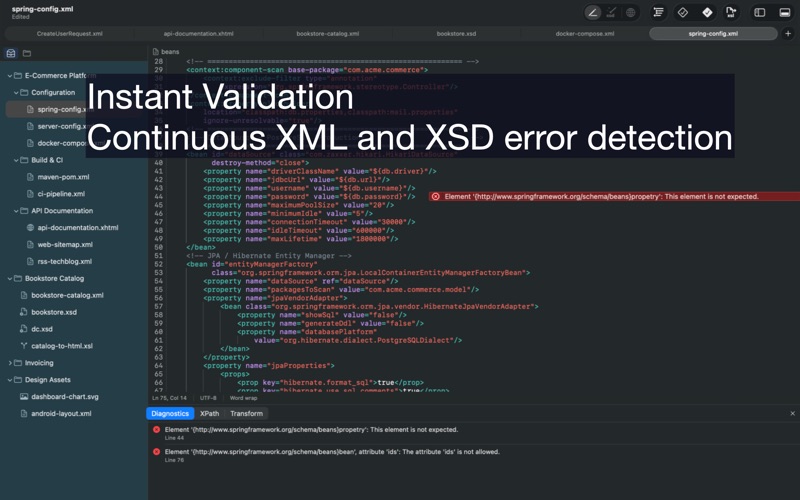Click the dc.xsd schema file icon

(23, 329)
